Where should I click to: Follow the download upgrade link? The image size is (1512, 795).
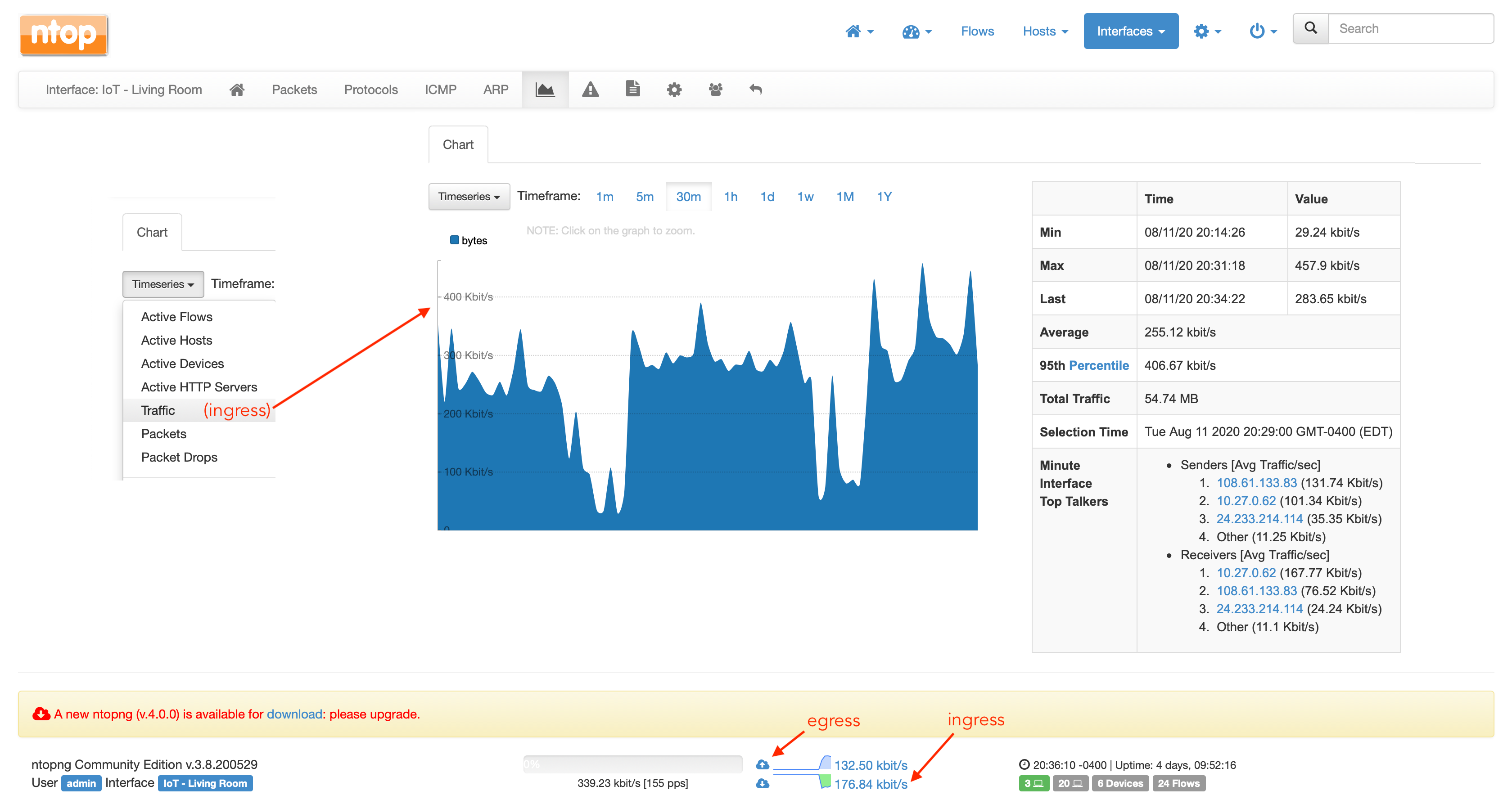pyautogui.click(x=294, y=714)
